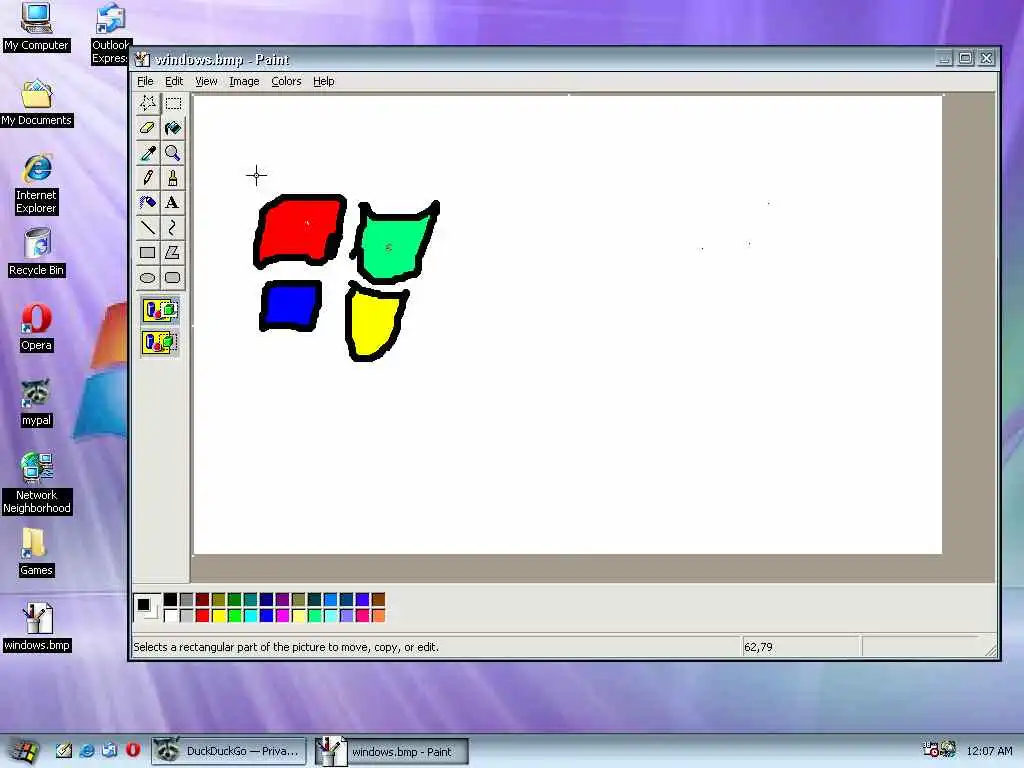Select the Text tool

[x=173, y=202]
